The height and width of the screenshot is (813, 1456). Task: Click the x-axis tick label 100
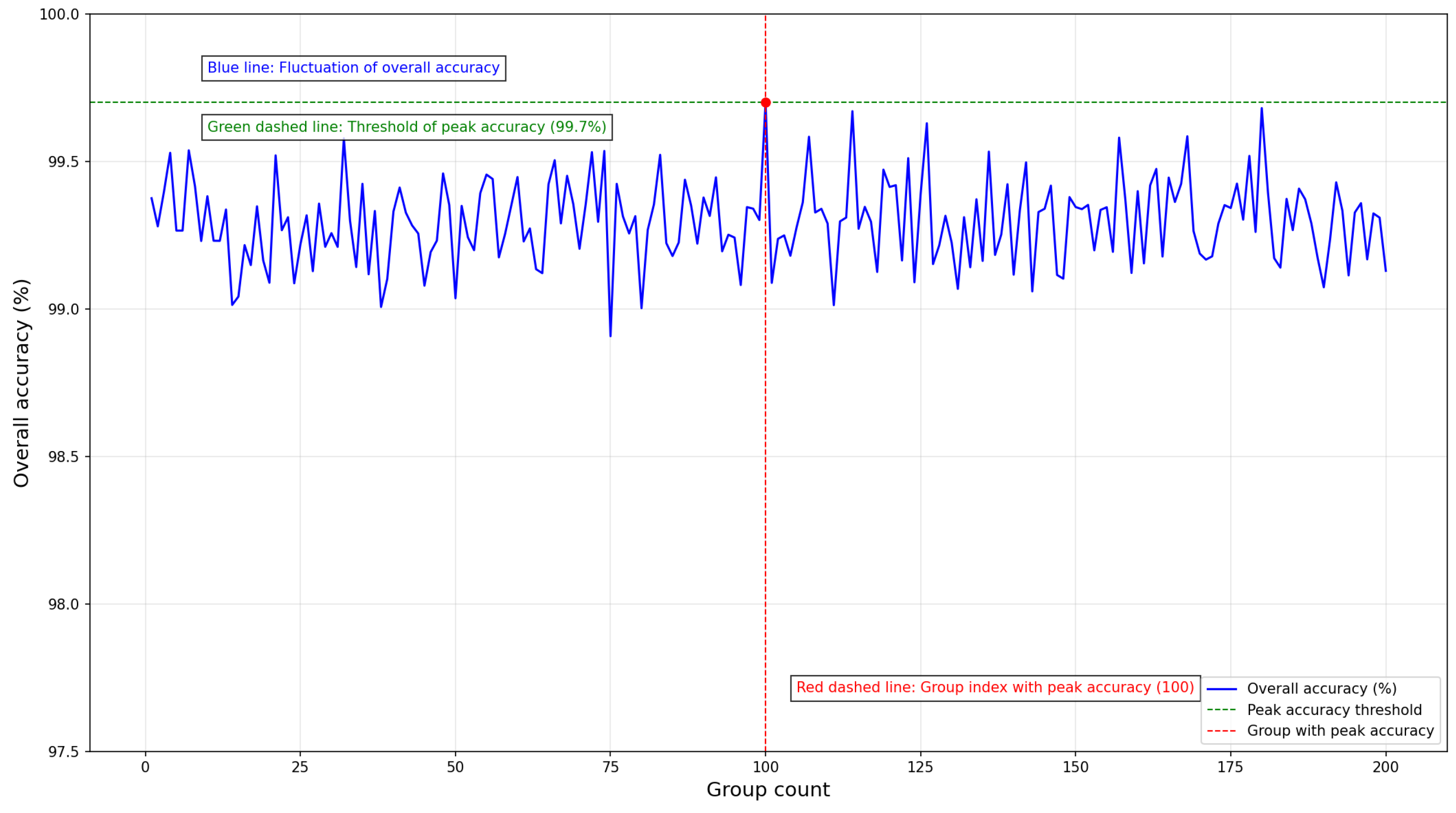[765, 767]
